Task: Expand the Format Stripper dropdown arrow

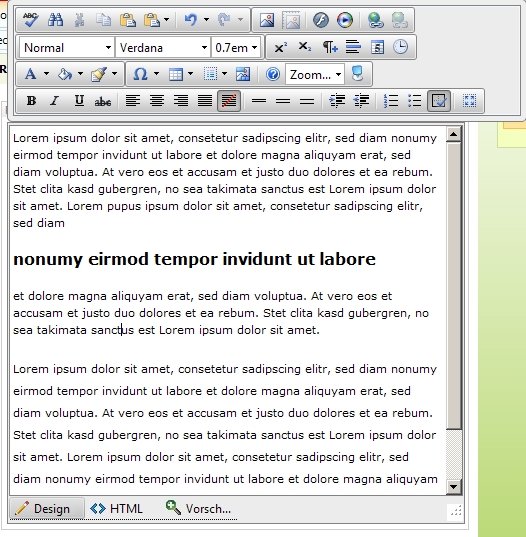Action: pos(114,74)
